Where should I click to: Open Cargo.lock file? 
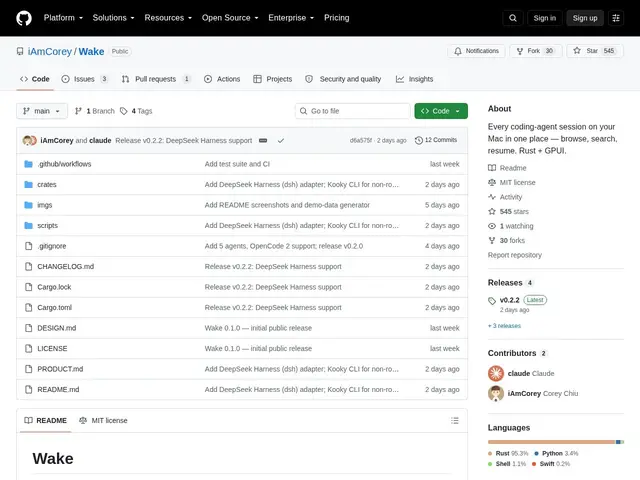tap(54, 287)
